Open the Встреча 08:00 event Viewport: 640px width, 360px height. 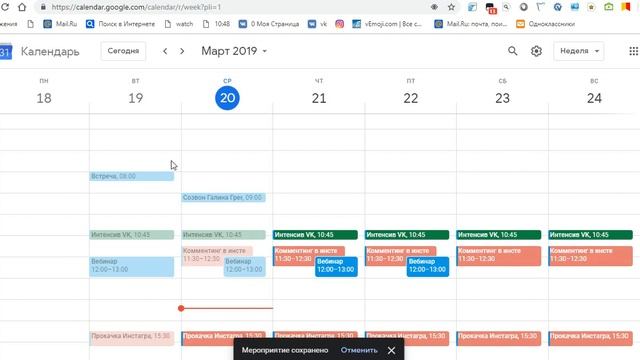[131, 176]
